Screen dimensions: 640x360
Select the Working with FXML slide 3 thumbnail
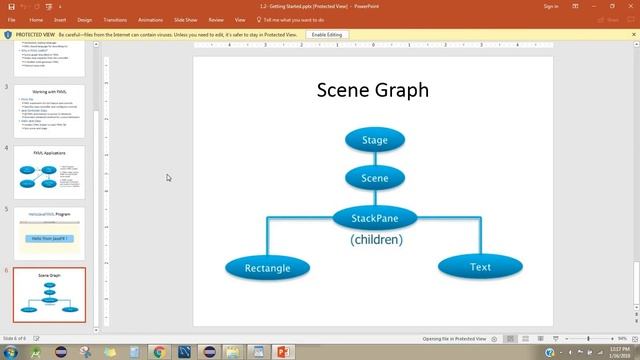(x=49, y=111)
